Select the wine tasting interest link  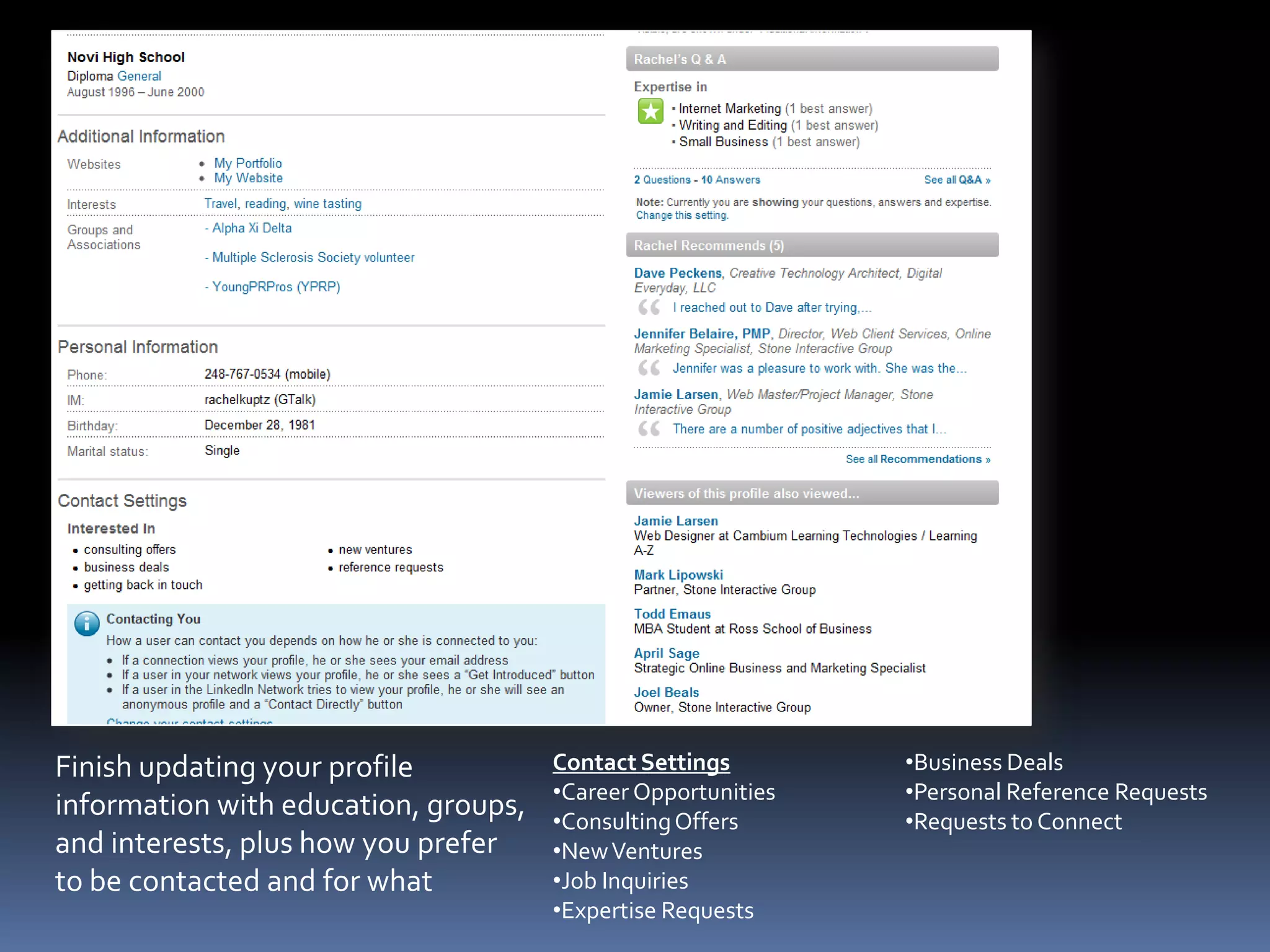(x=327, y=204)
